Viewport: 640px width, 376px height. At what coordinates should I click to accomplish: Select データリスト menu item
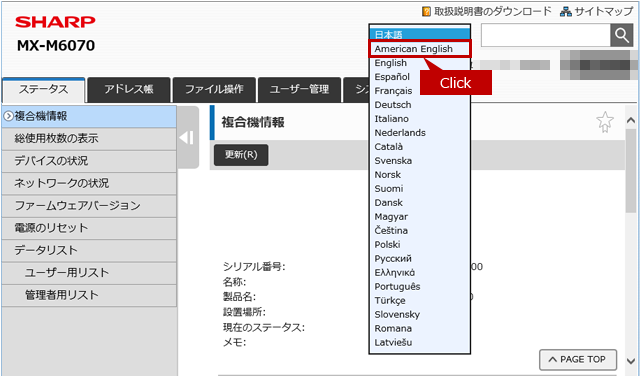click(x=89, y=251)
